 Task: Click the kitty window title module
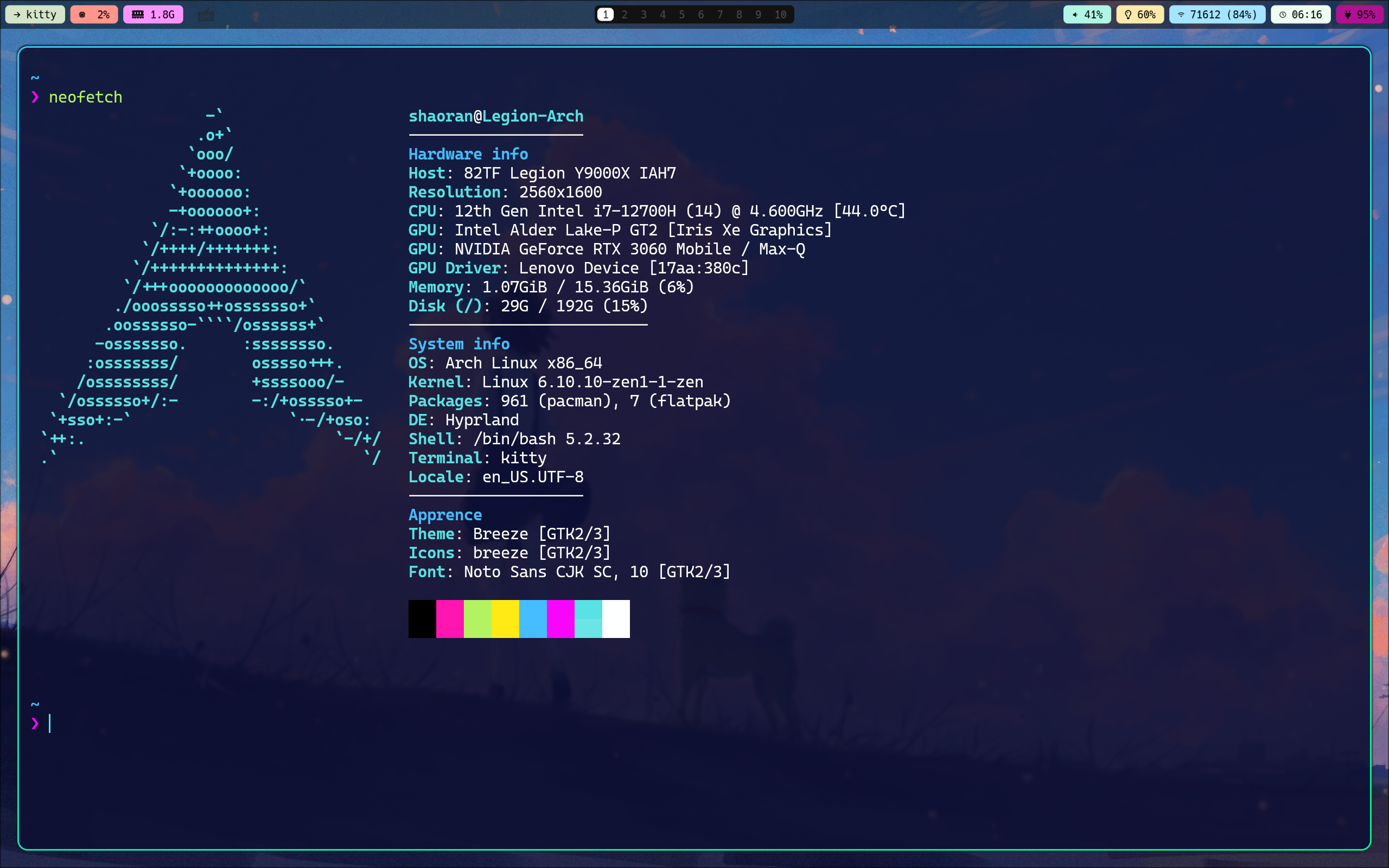(35, 14)
